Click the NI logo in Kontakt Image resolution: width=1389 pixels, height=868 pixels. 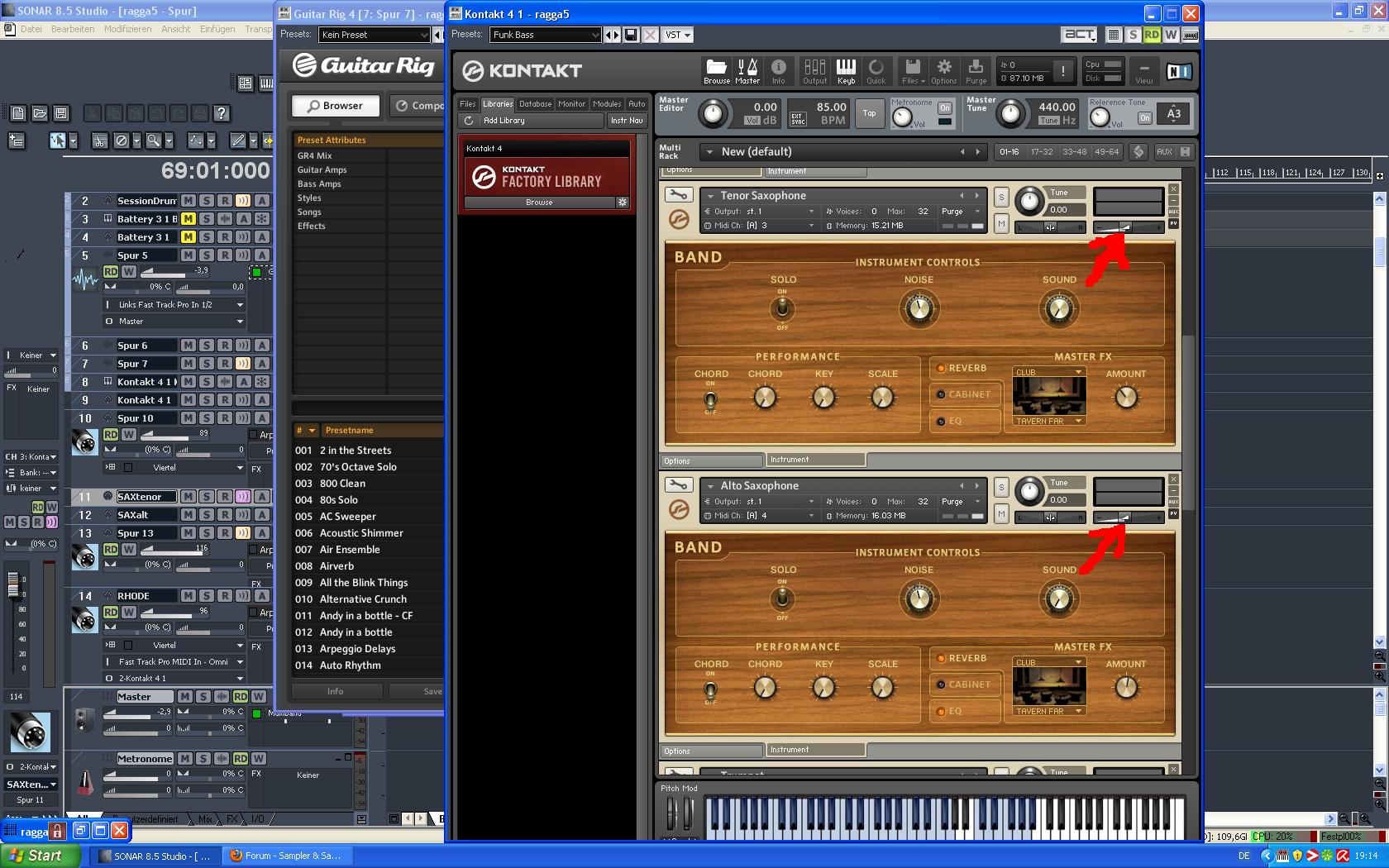coord(1179,72)
